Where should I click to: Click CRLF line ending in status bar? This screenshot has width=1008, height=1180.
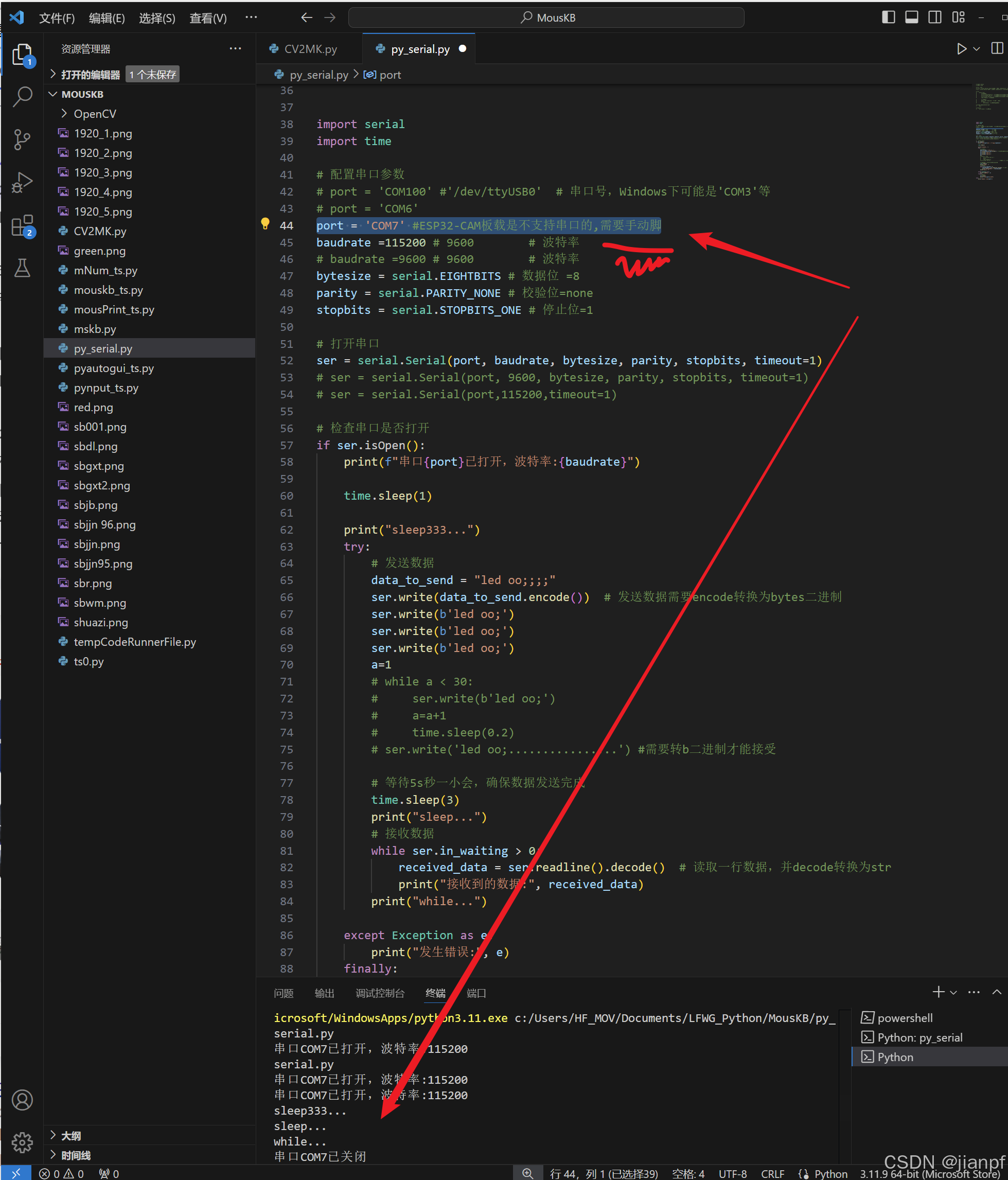point(772,1174)
